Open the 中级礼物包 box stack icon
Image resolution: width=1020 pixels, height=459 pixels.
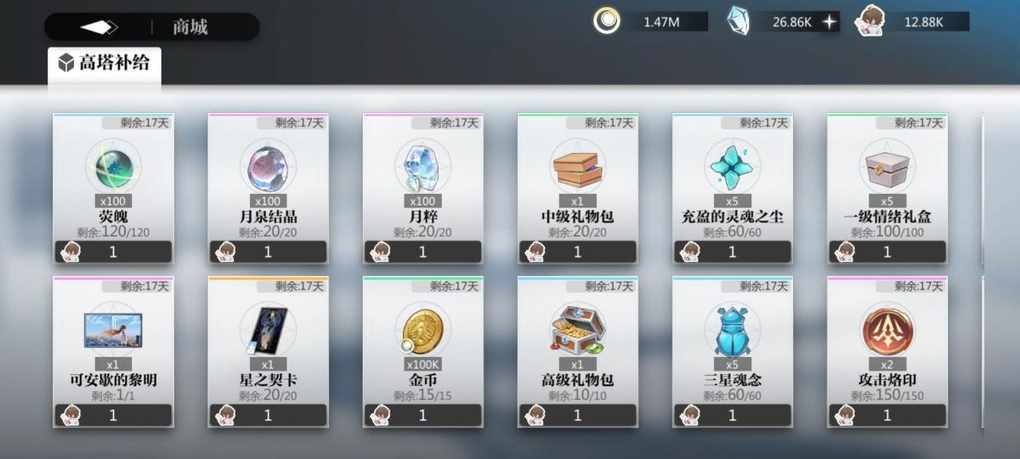click(x=577, y=168)
